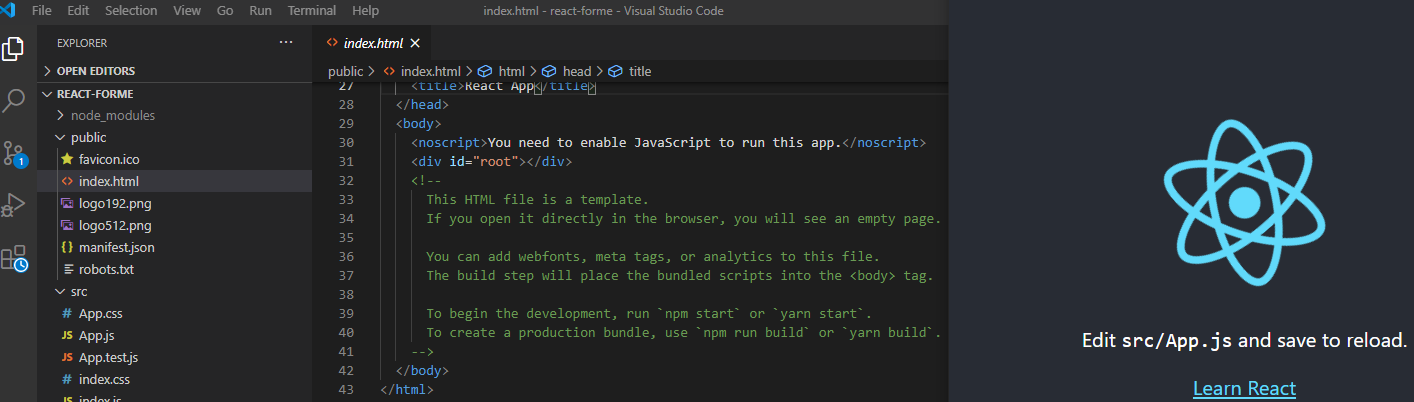Click the EXPLORER panel title
1414x402 pixels.
[82, 43]
